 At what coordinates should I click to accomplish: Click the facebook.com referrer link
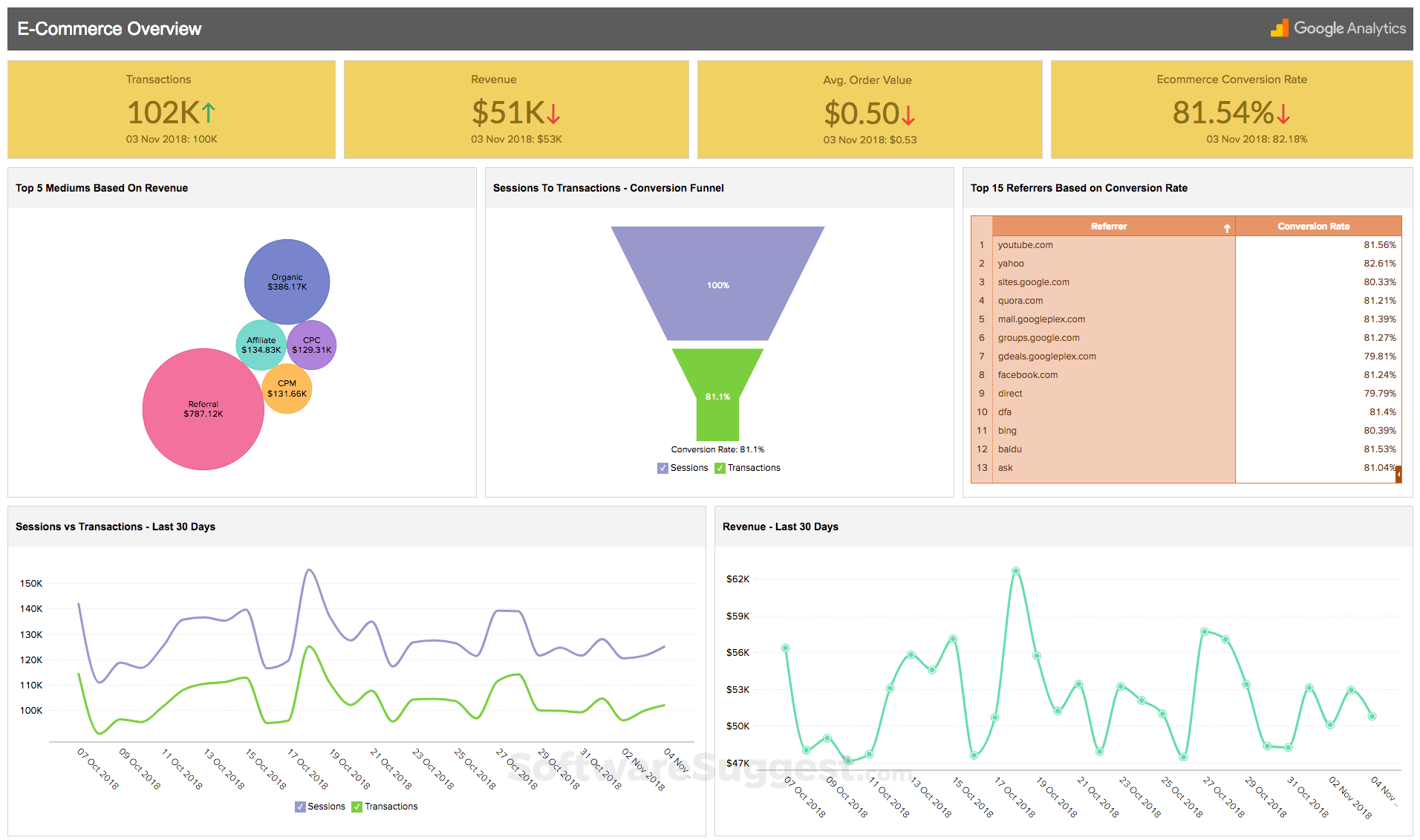coord(1027,374)
